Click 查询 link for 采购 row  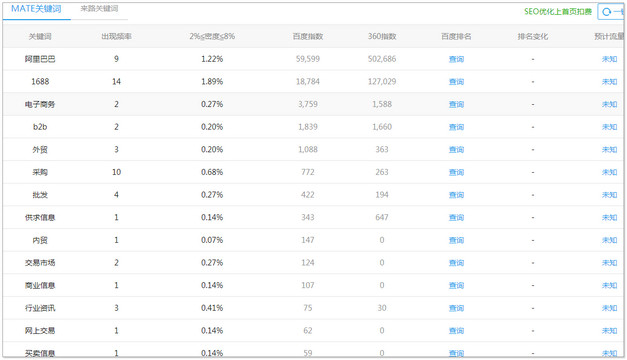456,172
